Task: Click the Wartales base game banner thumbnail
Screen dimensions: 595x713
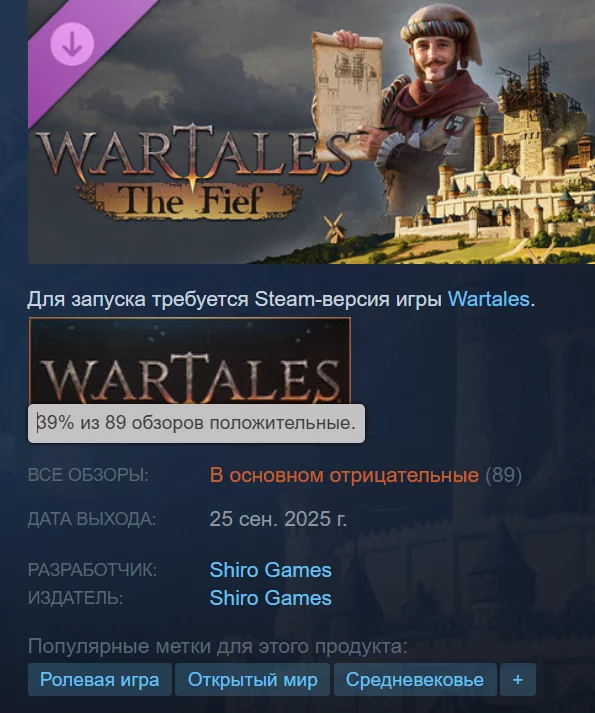Action: [x=190, y=361]
